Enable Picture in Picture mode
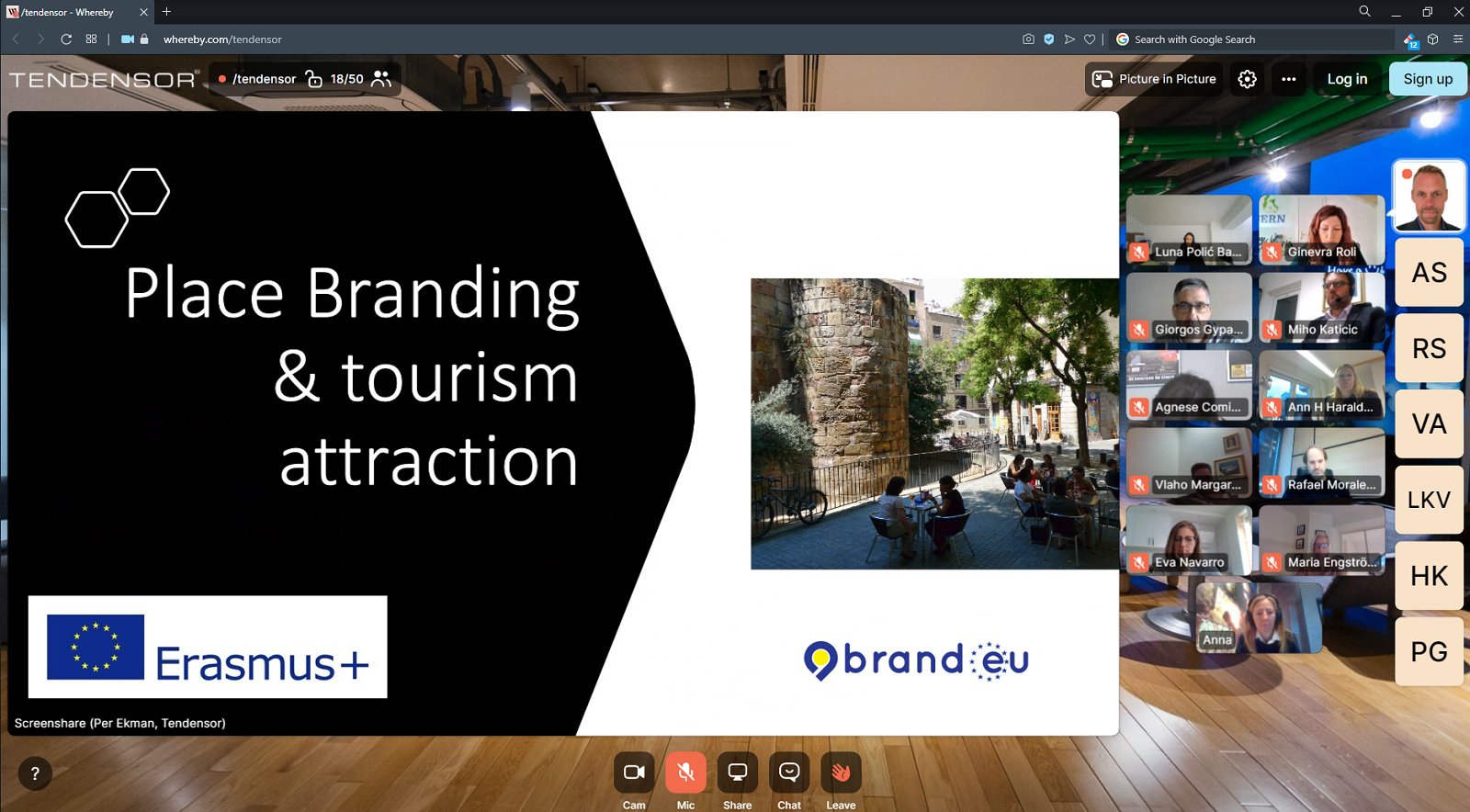Image resolution: width=1470 pixels, height=812 pixels. pyautogui.click(x=1154, y=79)
